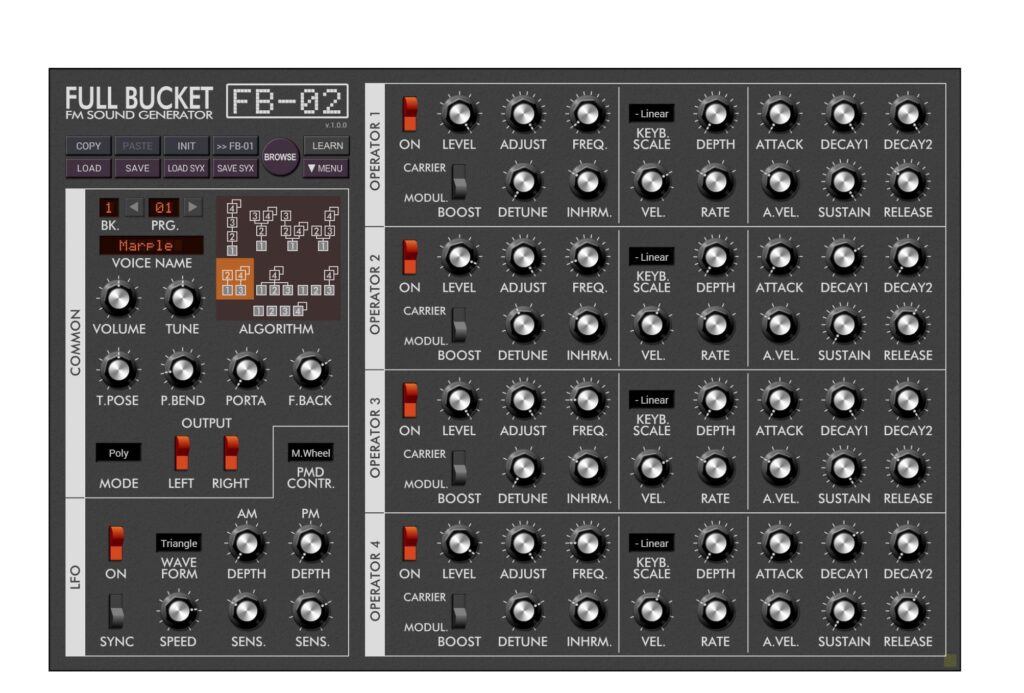Open the Triangle waveform dropdown

178,543
